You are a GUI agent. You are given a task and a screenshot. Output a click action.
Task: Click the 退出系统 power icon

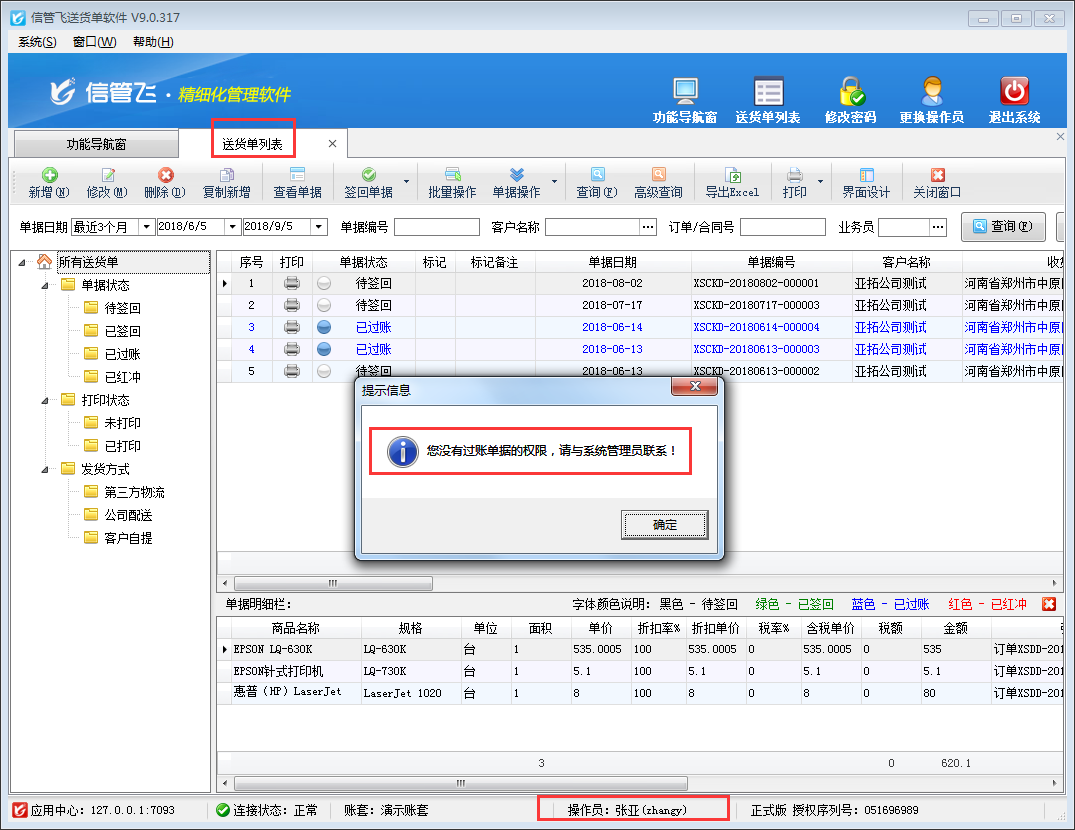[1014, 92]
